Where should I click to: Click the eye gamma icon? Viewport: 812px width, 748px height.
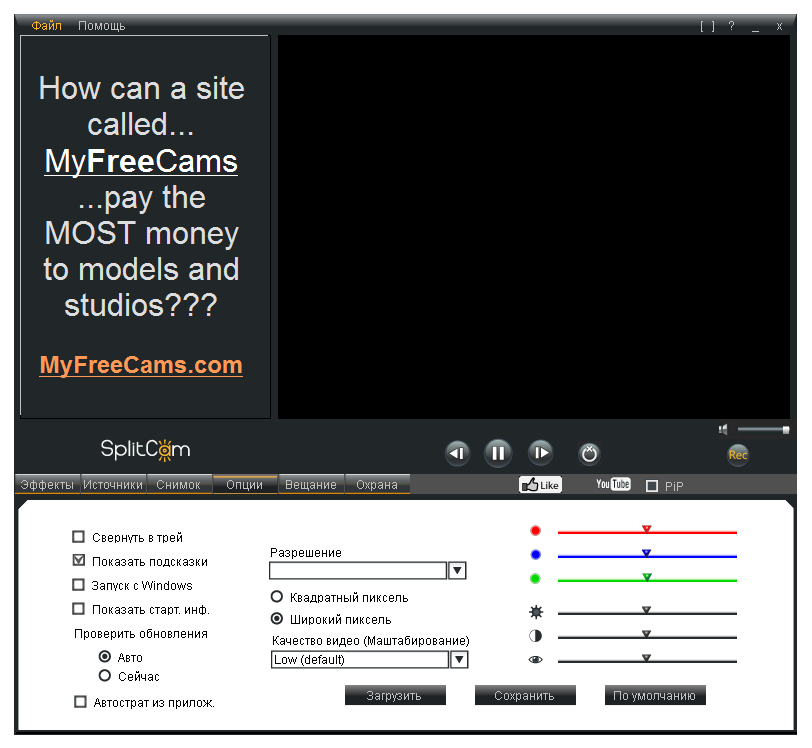[x=535, y=659]
